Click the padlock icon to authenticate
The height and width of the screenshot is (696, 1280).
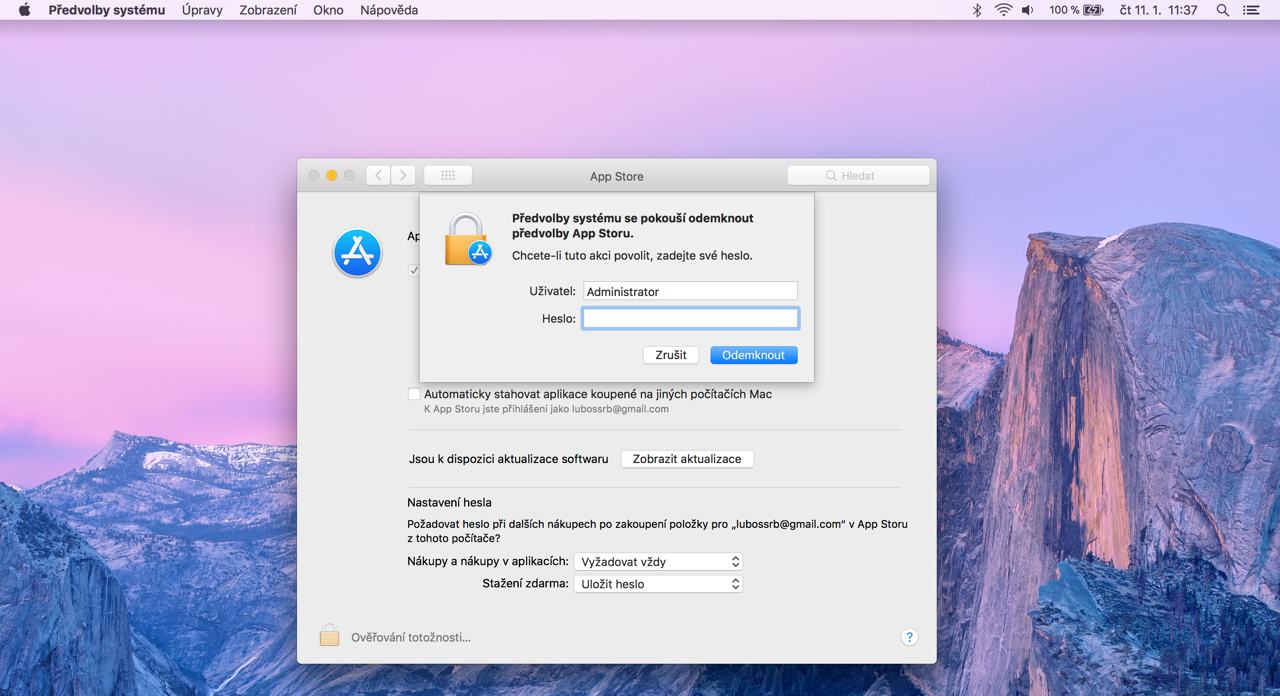click(x=329, y=635)
